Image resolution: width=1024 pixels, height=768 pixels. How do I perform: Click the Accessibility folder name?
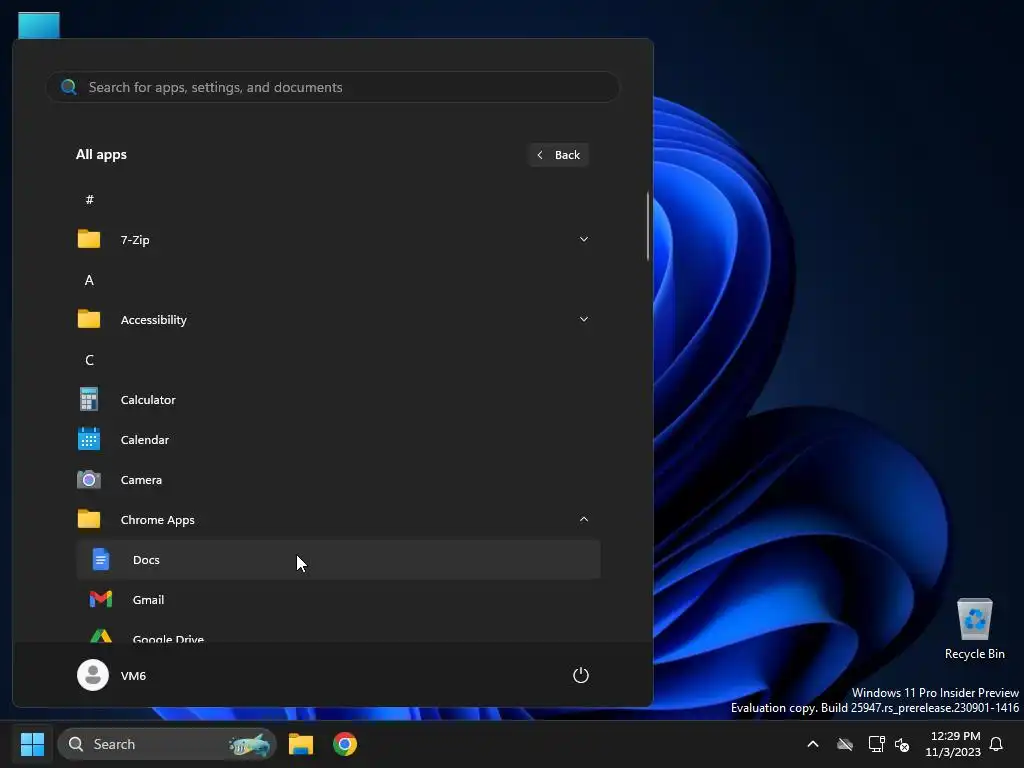point(153,320)
